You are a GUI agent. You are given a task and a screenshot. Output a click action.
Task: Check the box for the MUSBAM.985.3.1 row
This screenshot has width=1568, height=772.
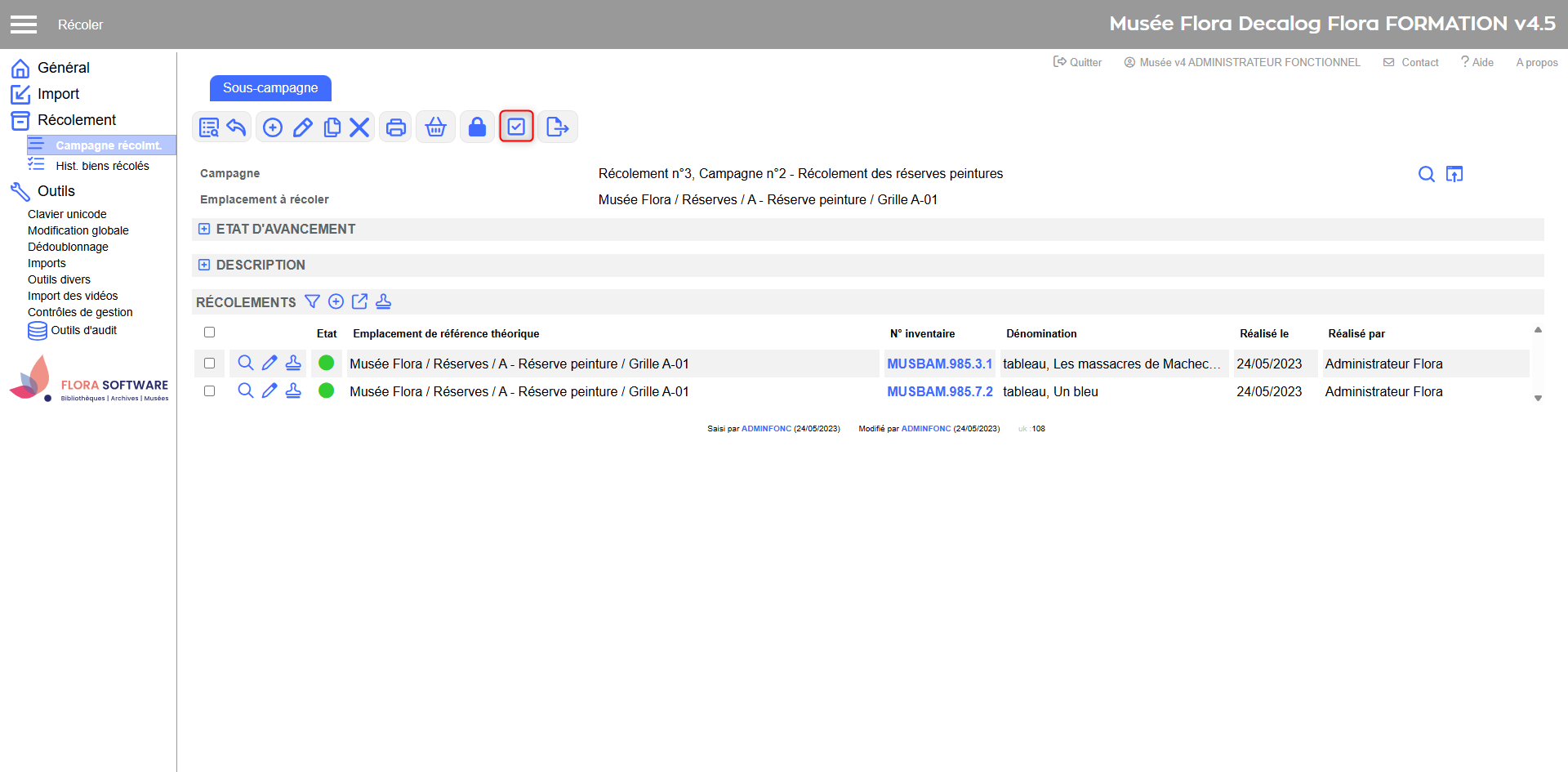(x=210, y=364)
